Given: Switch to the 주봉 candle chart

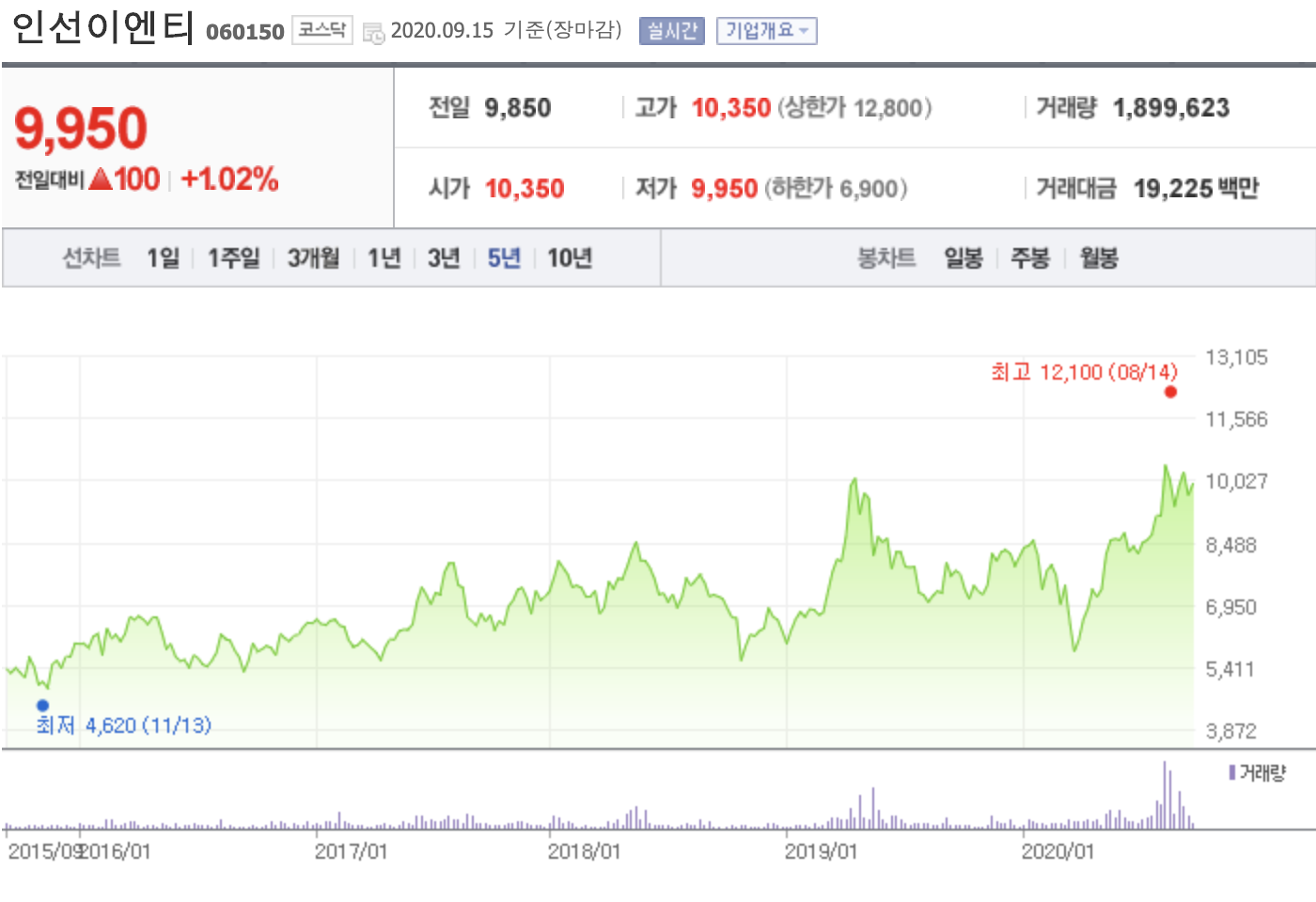Looking at the screenshot, I should pyautogui.click(x=1029, y=257).
